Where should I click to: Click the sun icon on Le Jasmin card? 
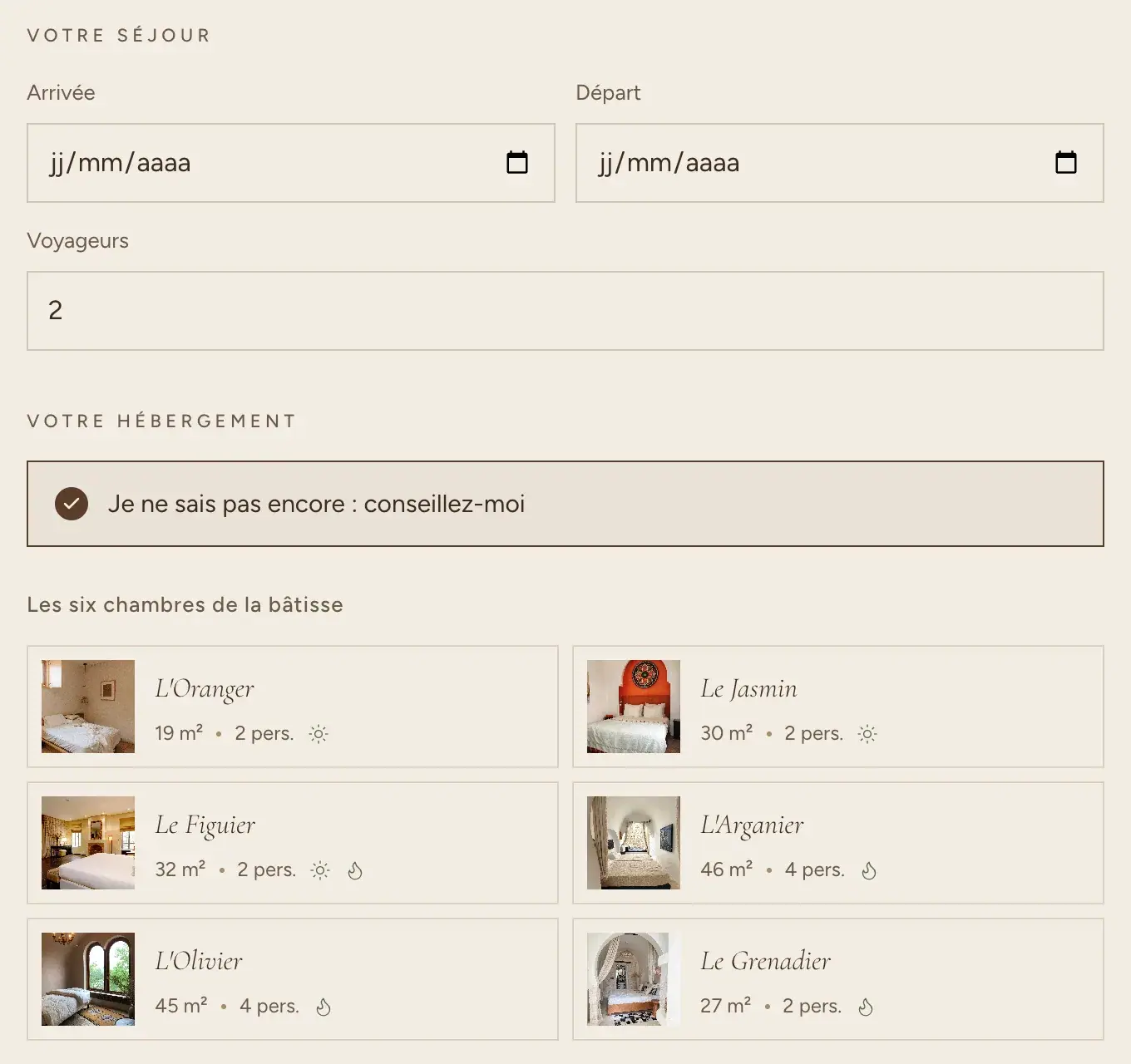pyautogui.click(x=867, y=734)
